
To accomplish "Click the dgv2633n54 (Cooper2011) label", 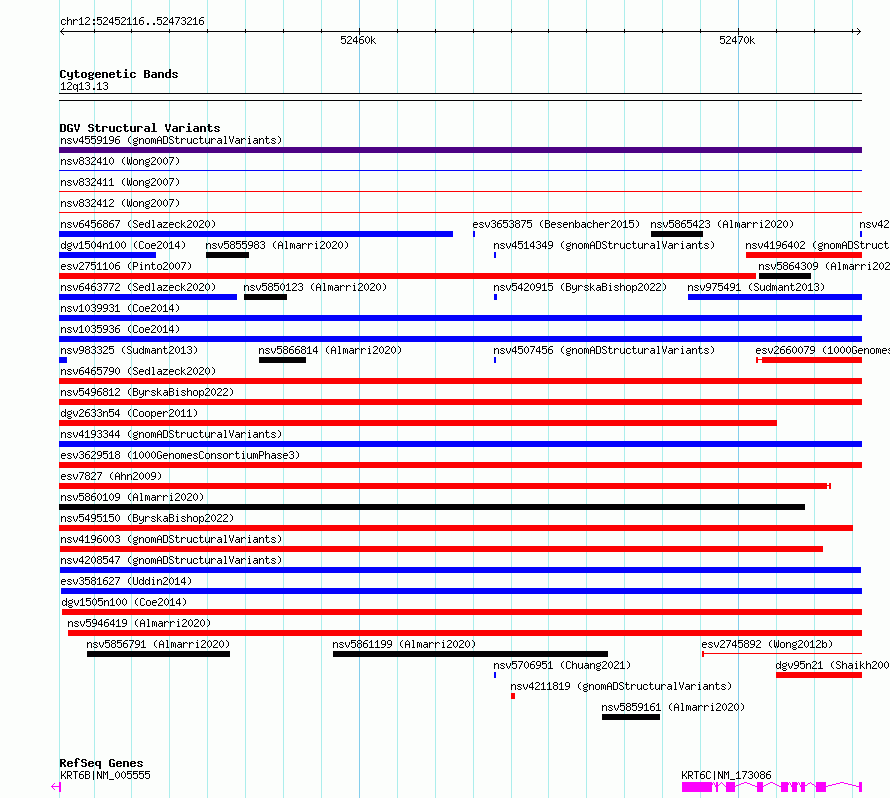I will (129, 413).
